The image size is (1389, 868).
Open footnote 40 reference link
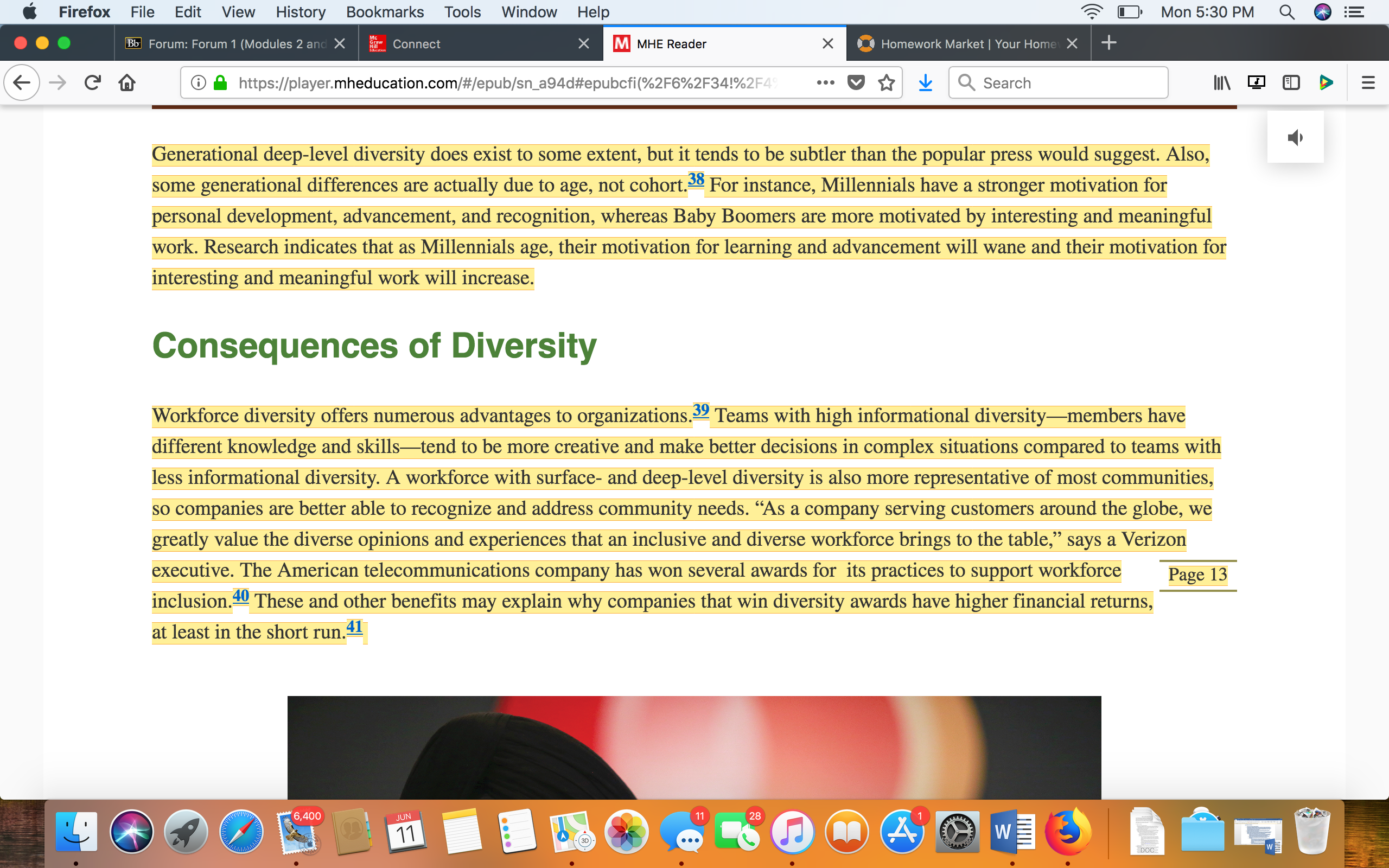click(240, 595)
